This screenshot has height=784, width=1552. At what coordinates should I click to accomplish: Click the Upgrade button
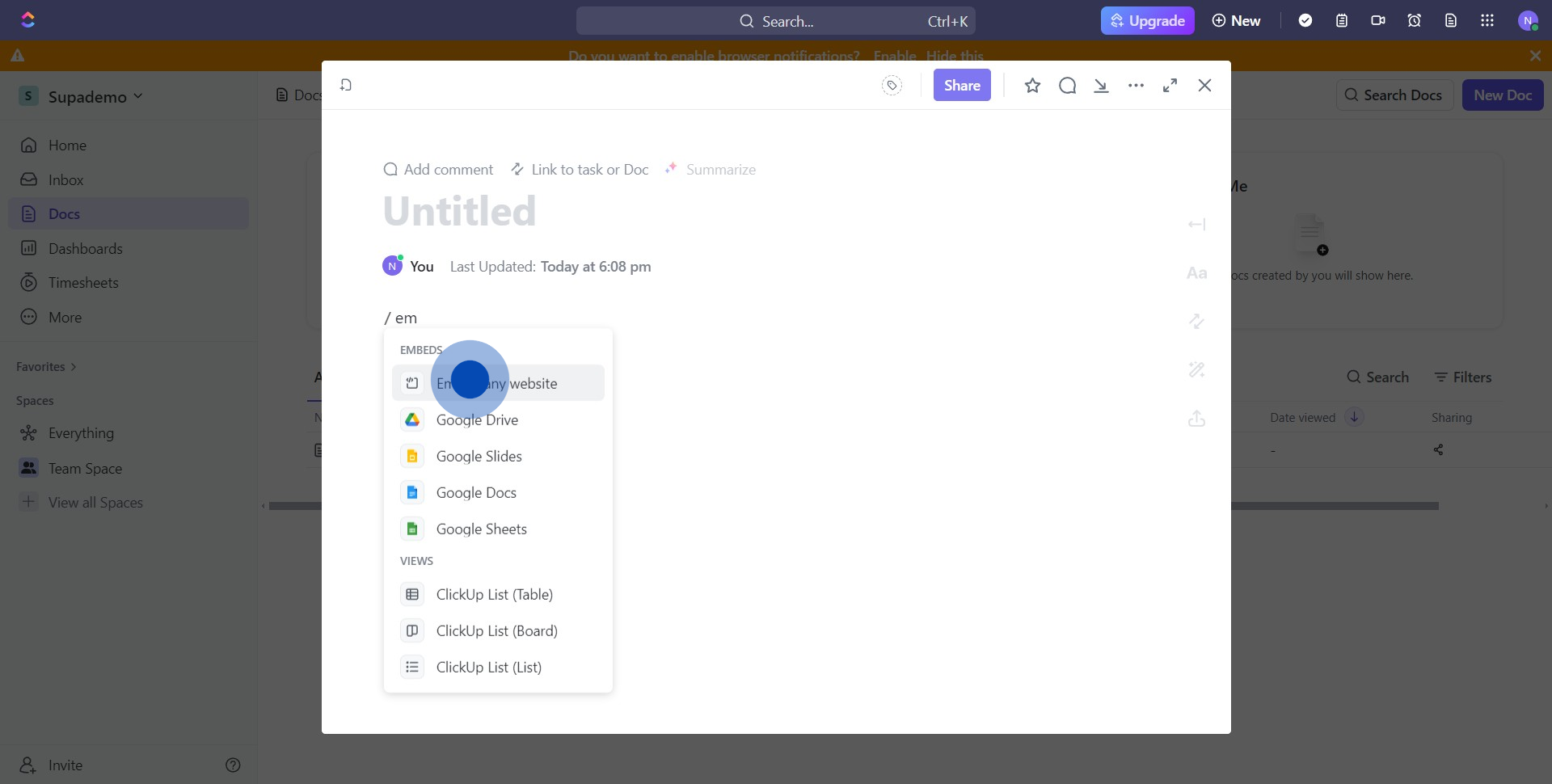point(1147,20)
